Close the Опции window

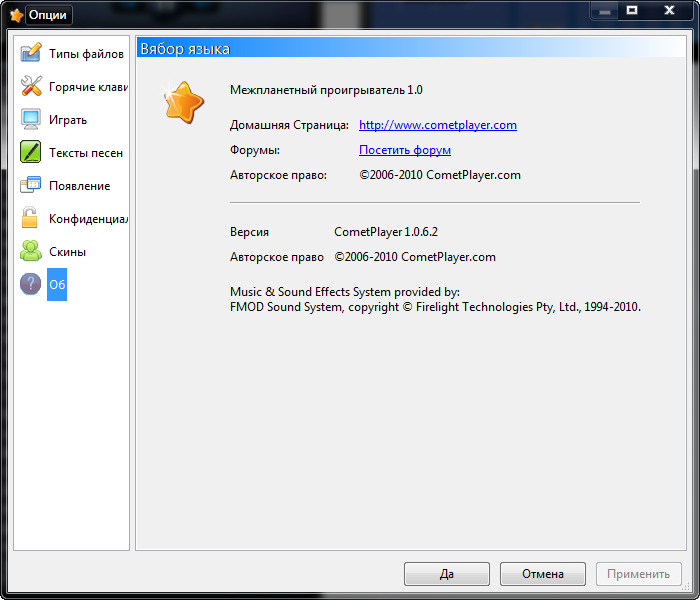669,11
